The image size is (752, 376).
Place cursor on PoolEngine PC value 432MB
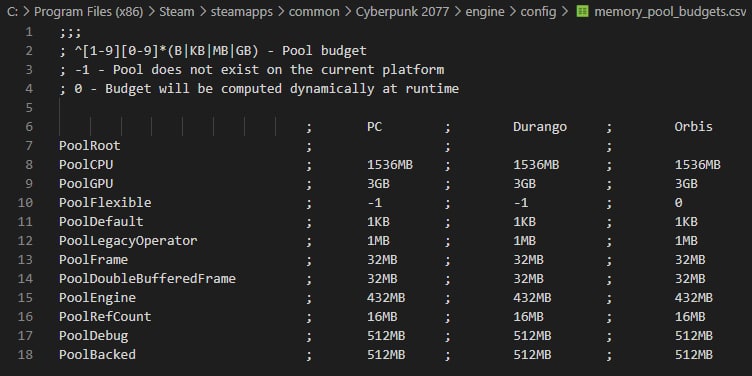tap(386, 298)
